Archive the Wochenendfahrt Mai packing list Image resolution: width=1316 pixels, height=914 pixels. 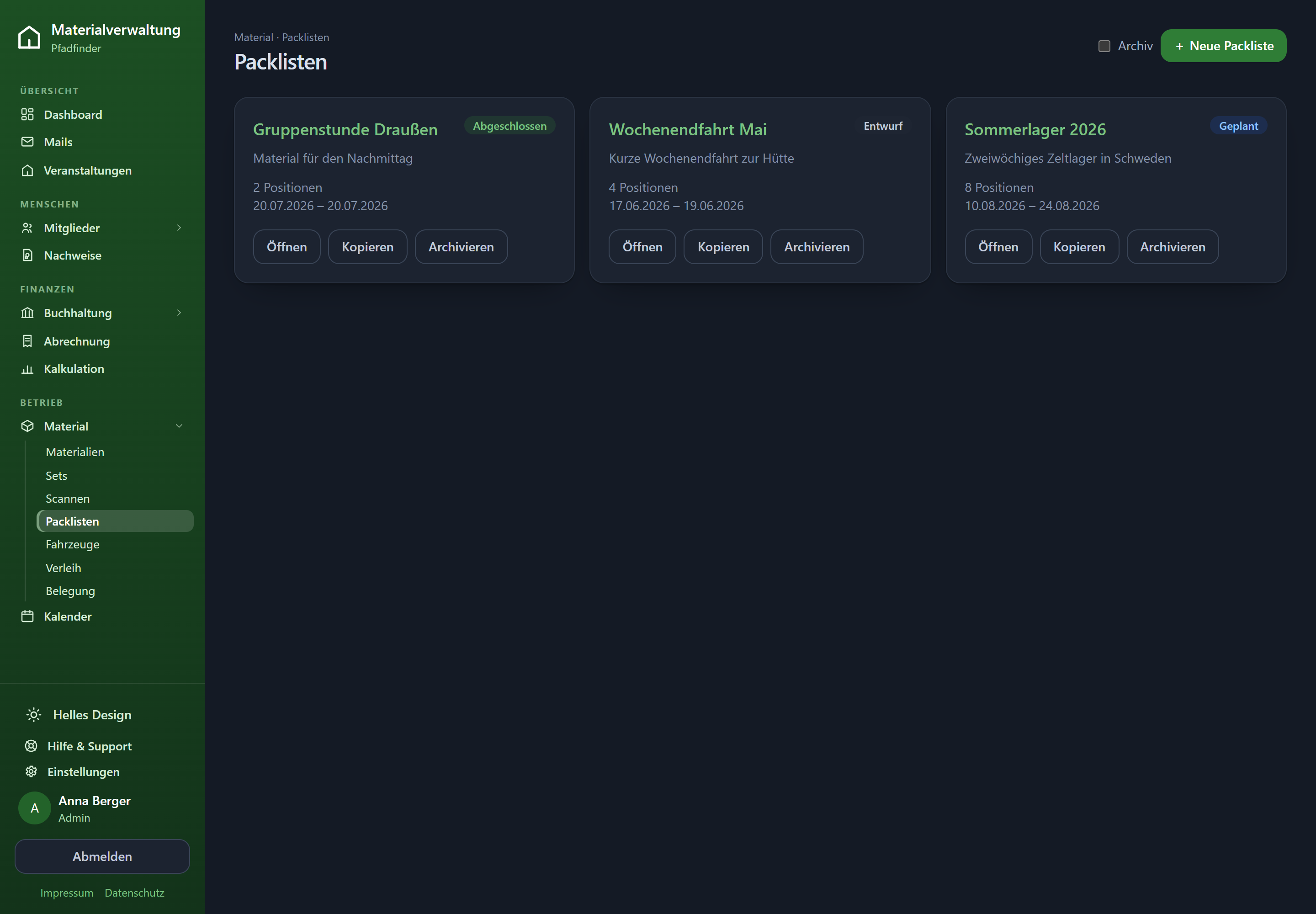tap(817, 247)
